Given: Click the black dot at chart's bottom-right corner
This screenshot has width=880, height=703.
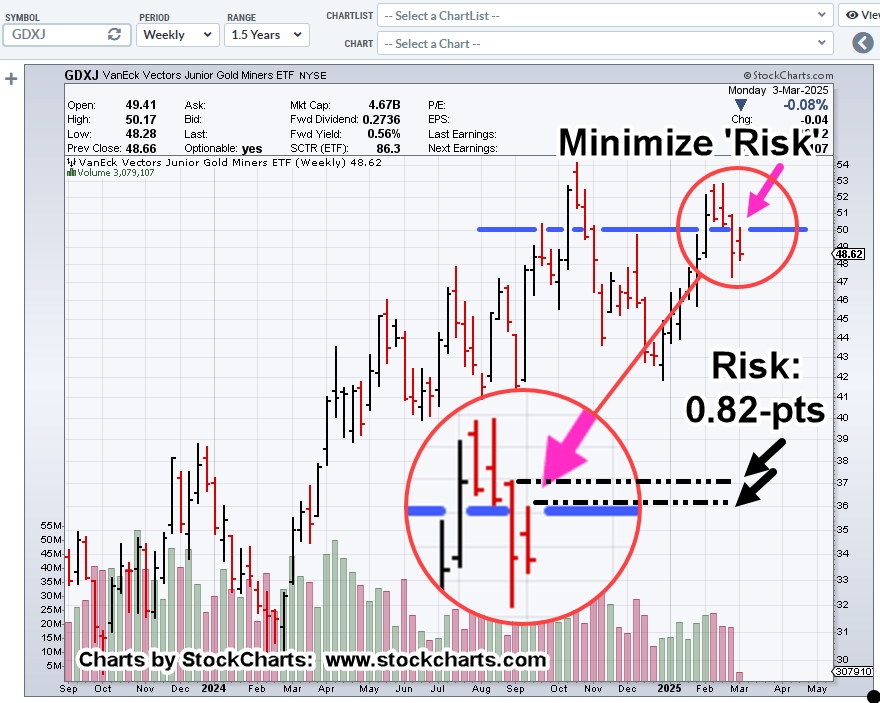Looking at the screenshot, I should (x=872, y=695).
